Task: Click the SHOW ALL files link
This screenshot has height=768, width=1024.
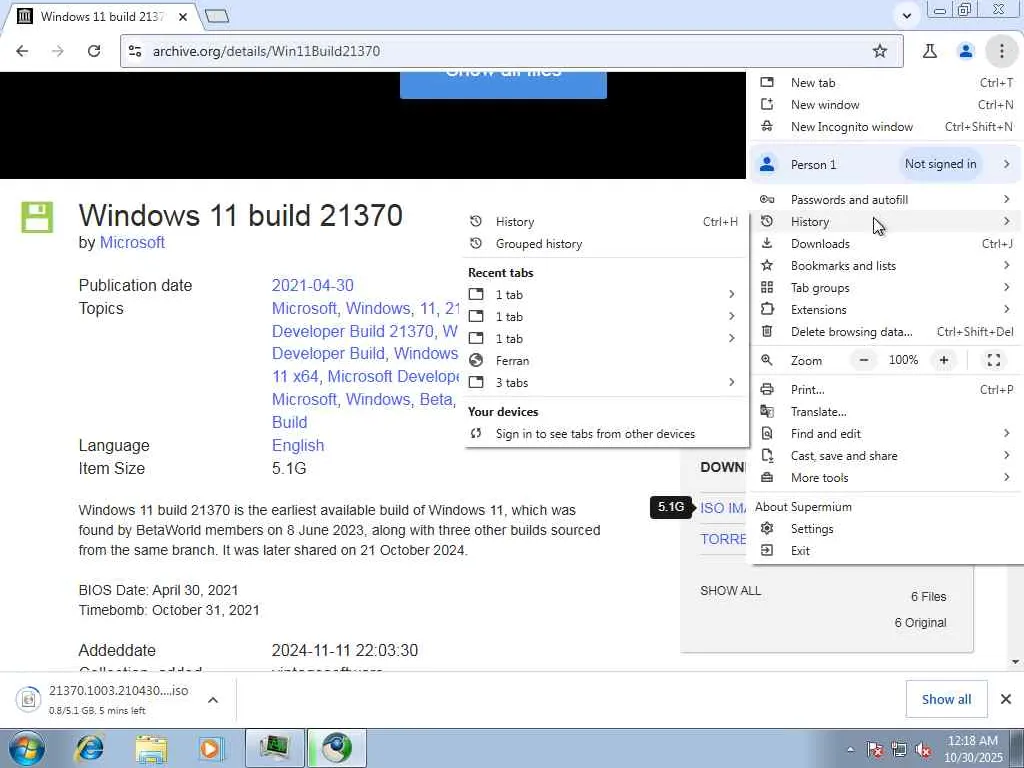Action: 730,590
